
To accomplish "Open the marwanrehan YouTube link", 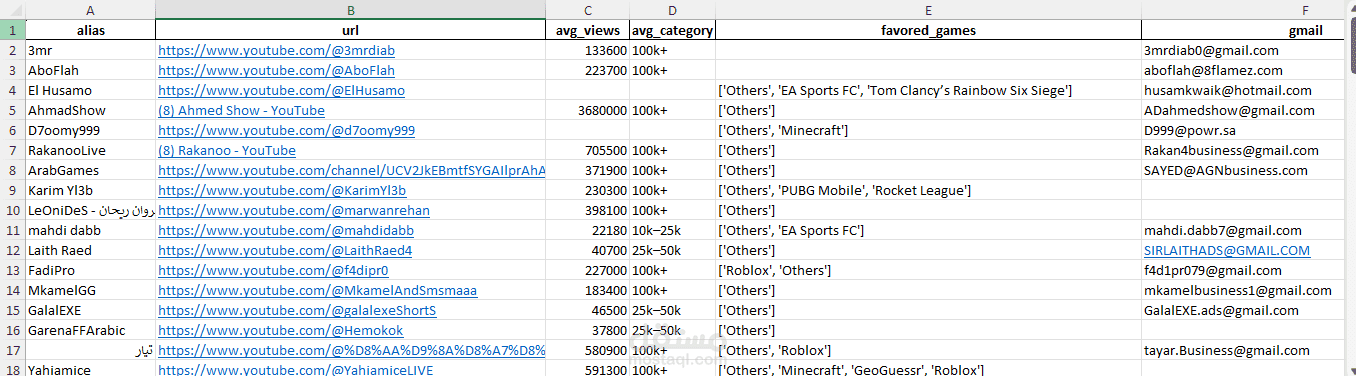I will (294, 211).
